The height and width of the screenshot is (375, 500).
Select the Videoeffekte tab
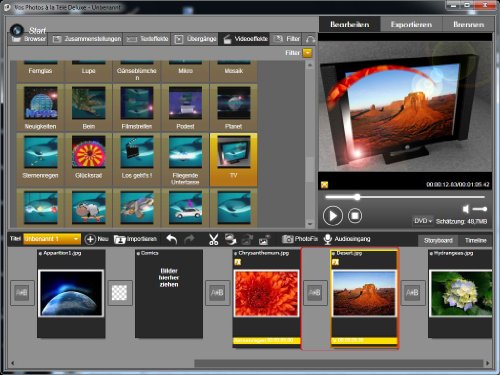[245, 39]
